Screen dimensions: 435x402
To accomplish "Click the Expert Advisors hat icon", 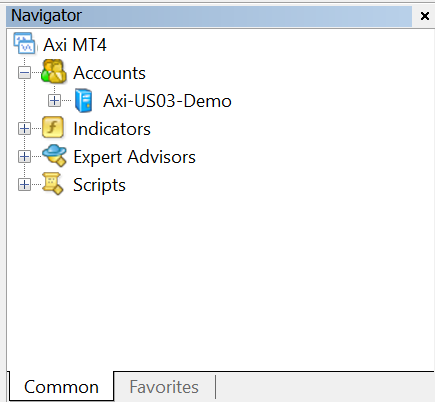I will (x=54, y=155).
